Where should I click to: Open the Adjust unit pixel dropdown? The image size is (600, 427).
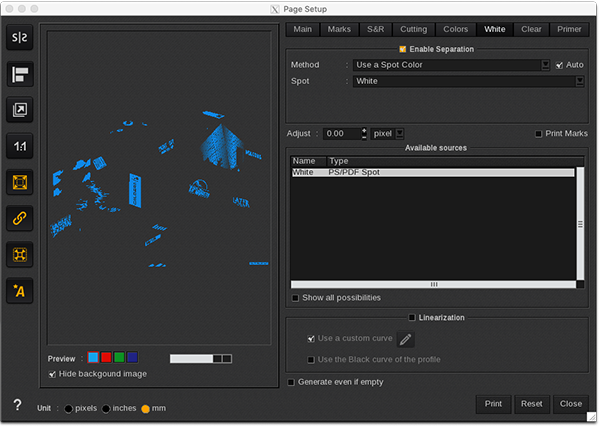coord(387,134)
